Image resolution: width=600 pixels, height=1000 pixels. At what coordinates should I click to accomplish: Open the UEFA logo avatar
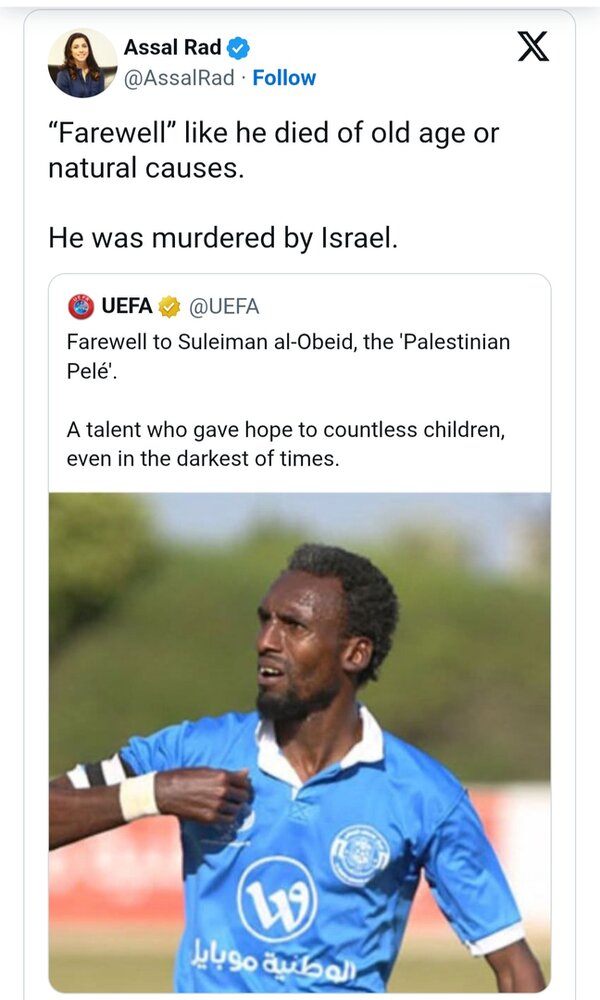click(x=80, y=306)
